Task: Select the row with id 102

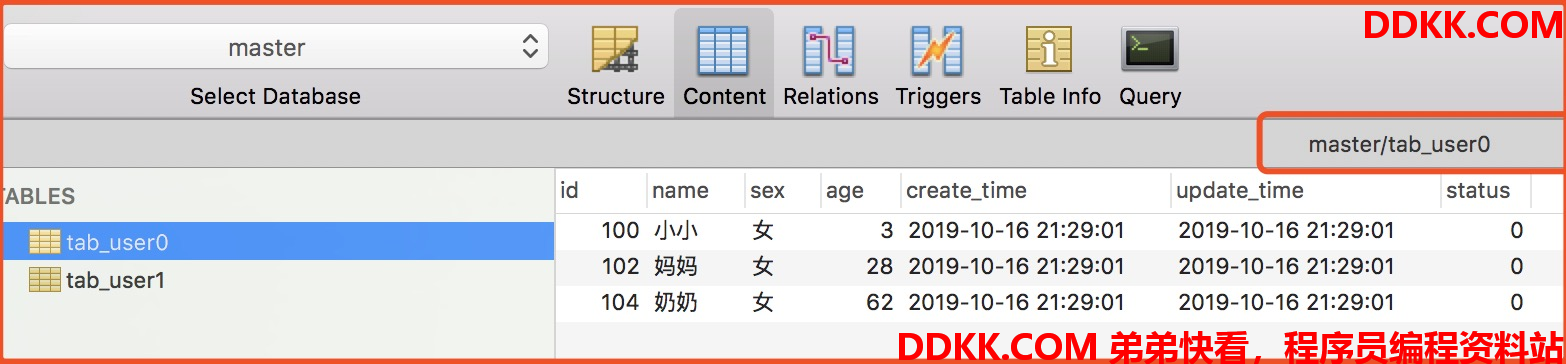Action: [1060, 267]
